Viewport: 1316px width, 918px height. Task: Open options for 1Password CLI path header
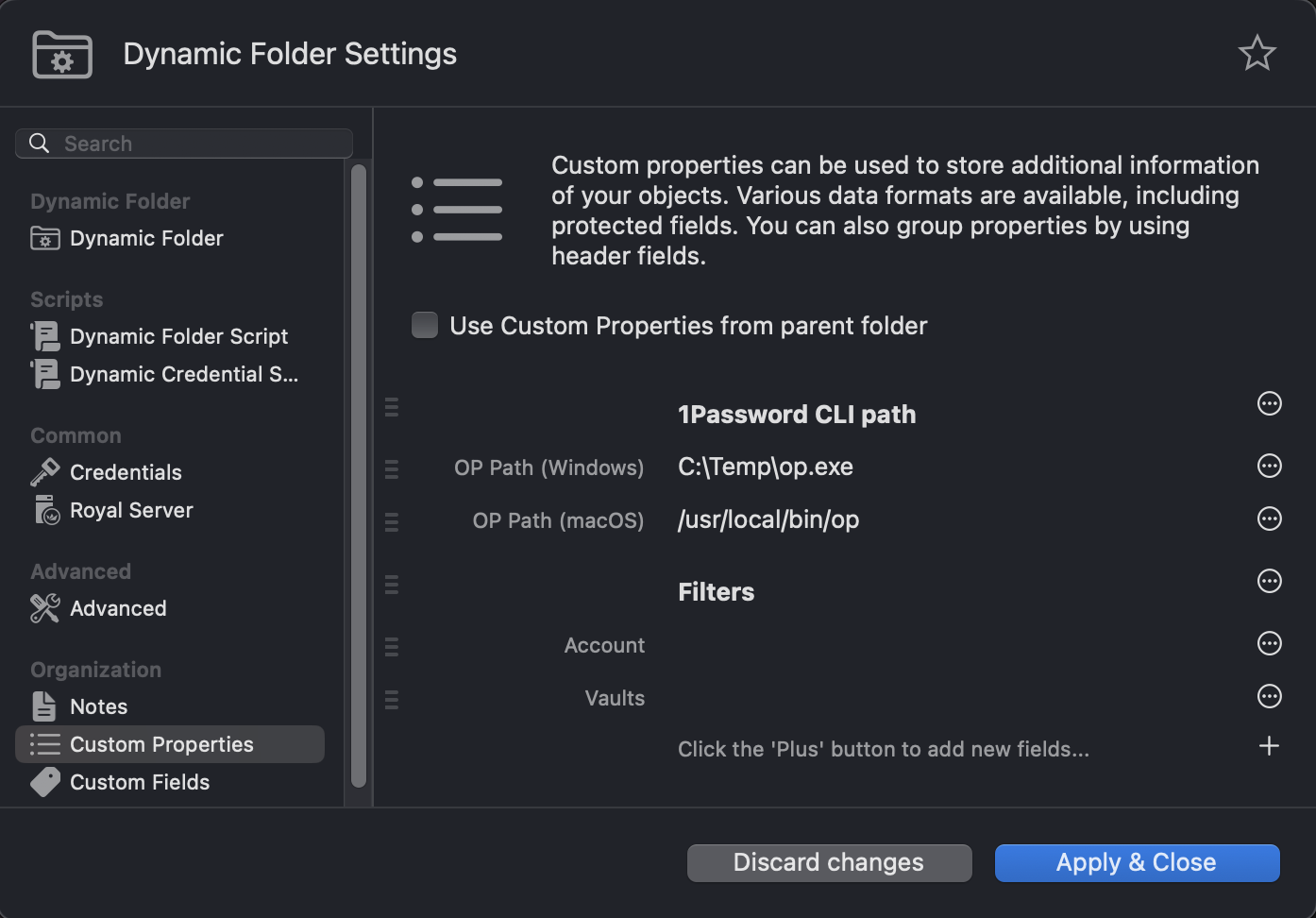[x=1269, y=403]
